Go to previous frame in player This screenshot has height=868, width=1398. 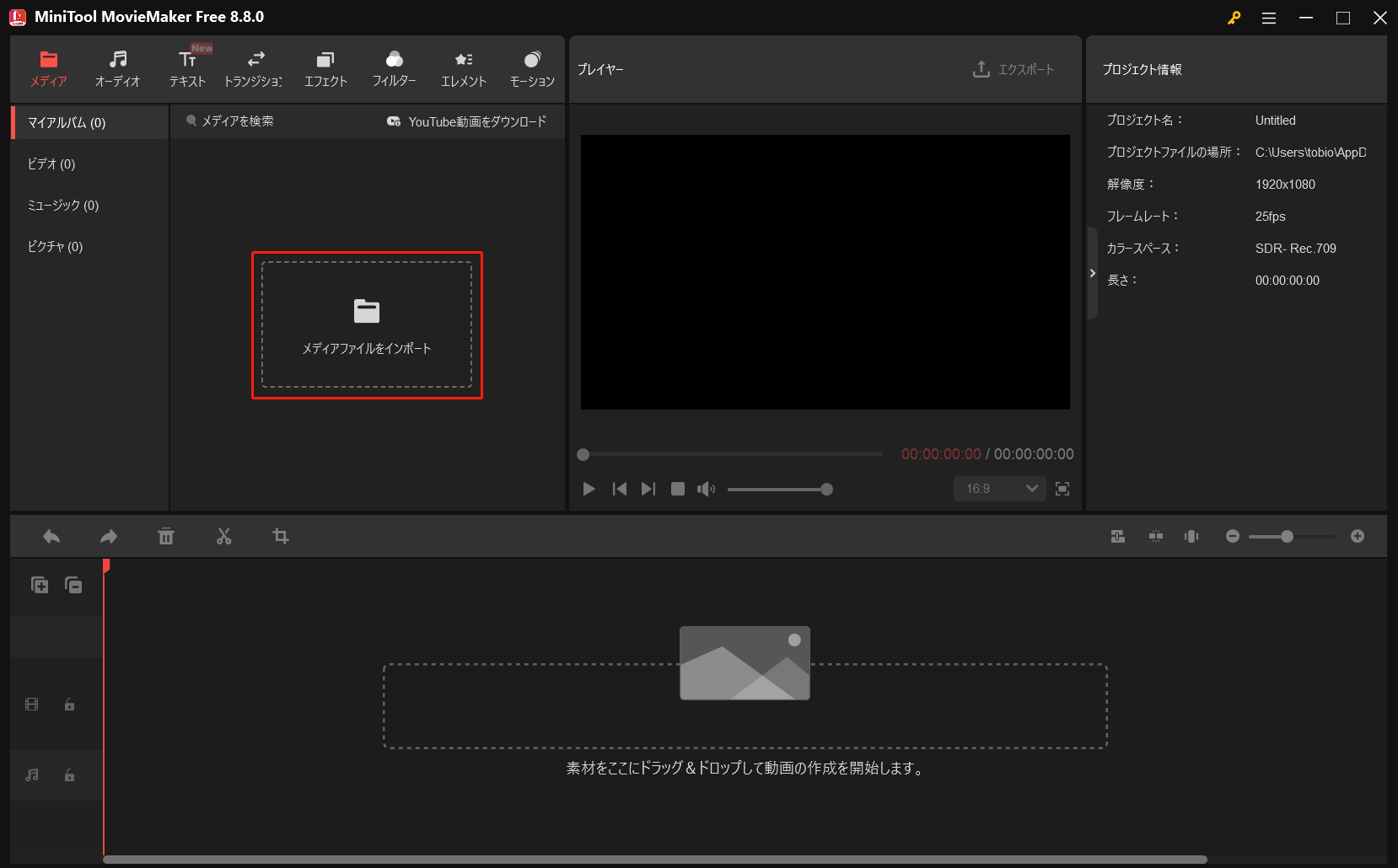(619, 489)
